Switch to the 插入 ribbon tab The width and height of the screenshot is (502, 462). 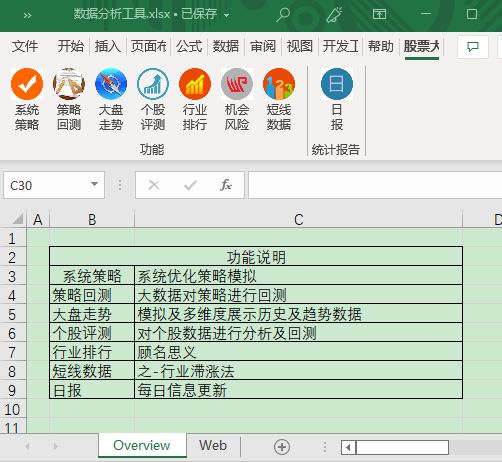point(107,46)
